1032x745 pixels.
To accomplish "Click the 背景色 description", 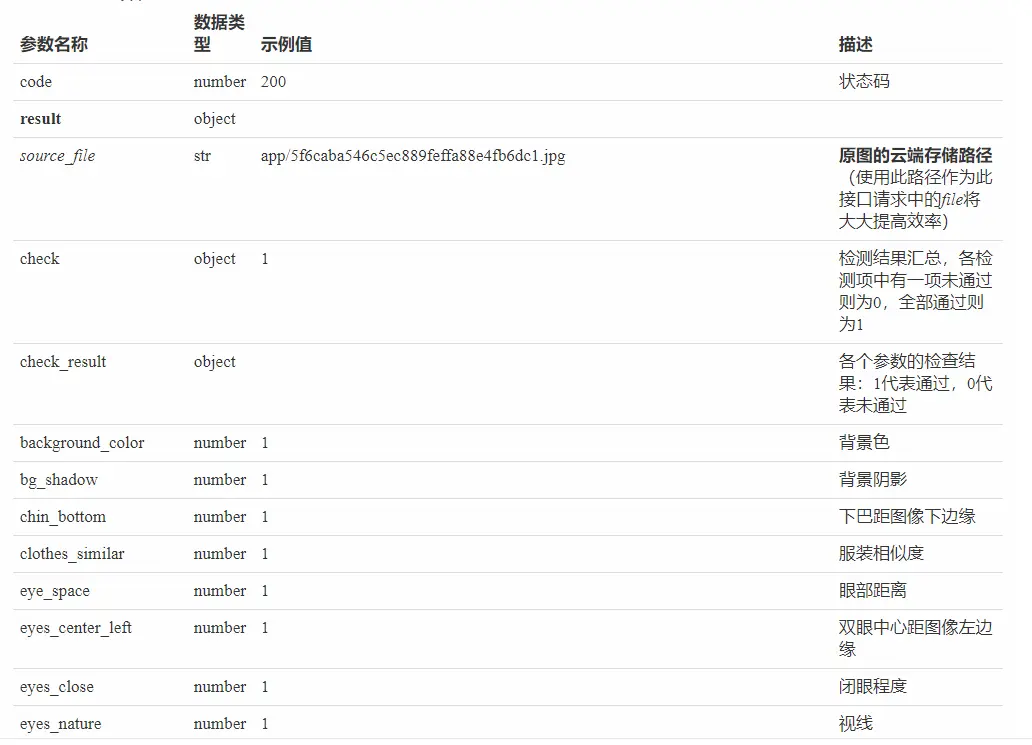I will 864,442.
